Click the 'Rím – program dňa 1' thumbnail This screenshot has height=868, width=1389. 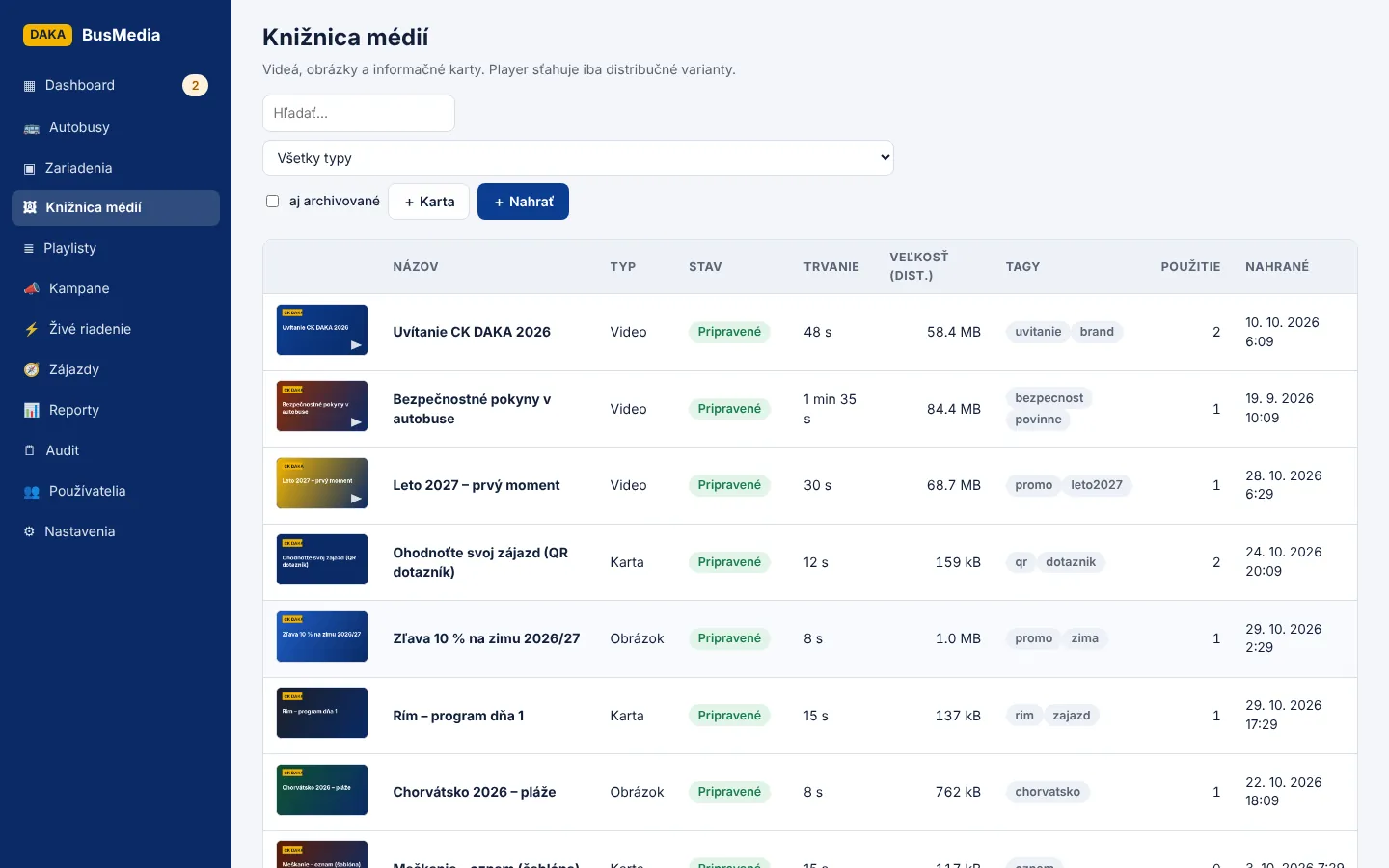click(322, 713)
